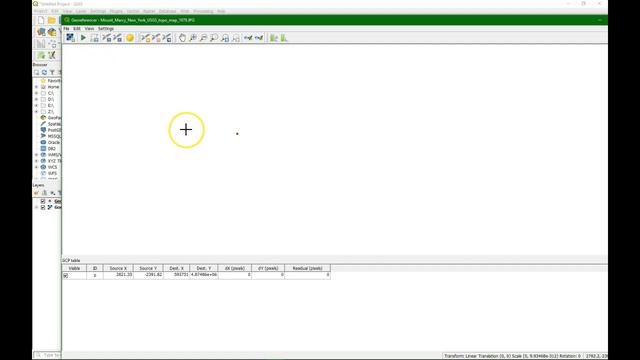Zoom next icon in Georeferencer toolbar
This screenshot has height=360, width=640.
pos(236,38)
